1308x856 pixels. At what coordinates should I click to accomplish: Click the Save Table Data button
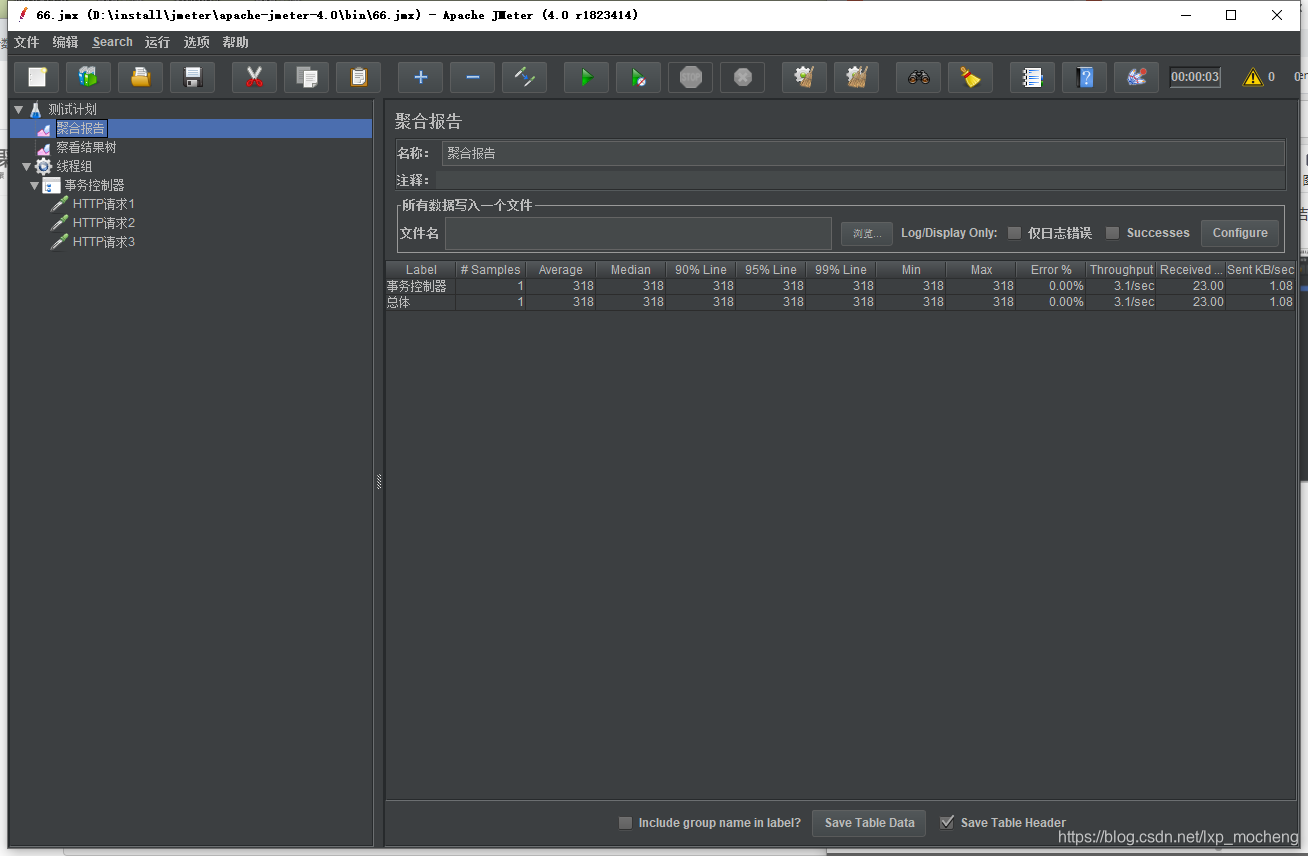point(869,823)
